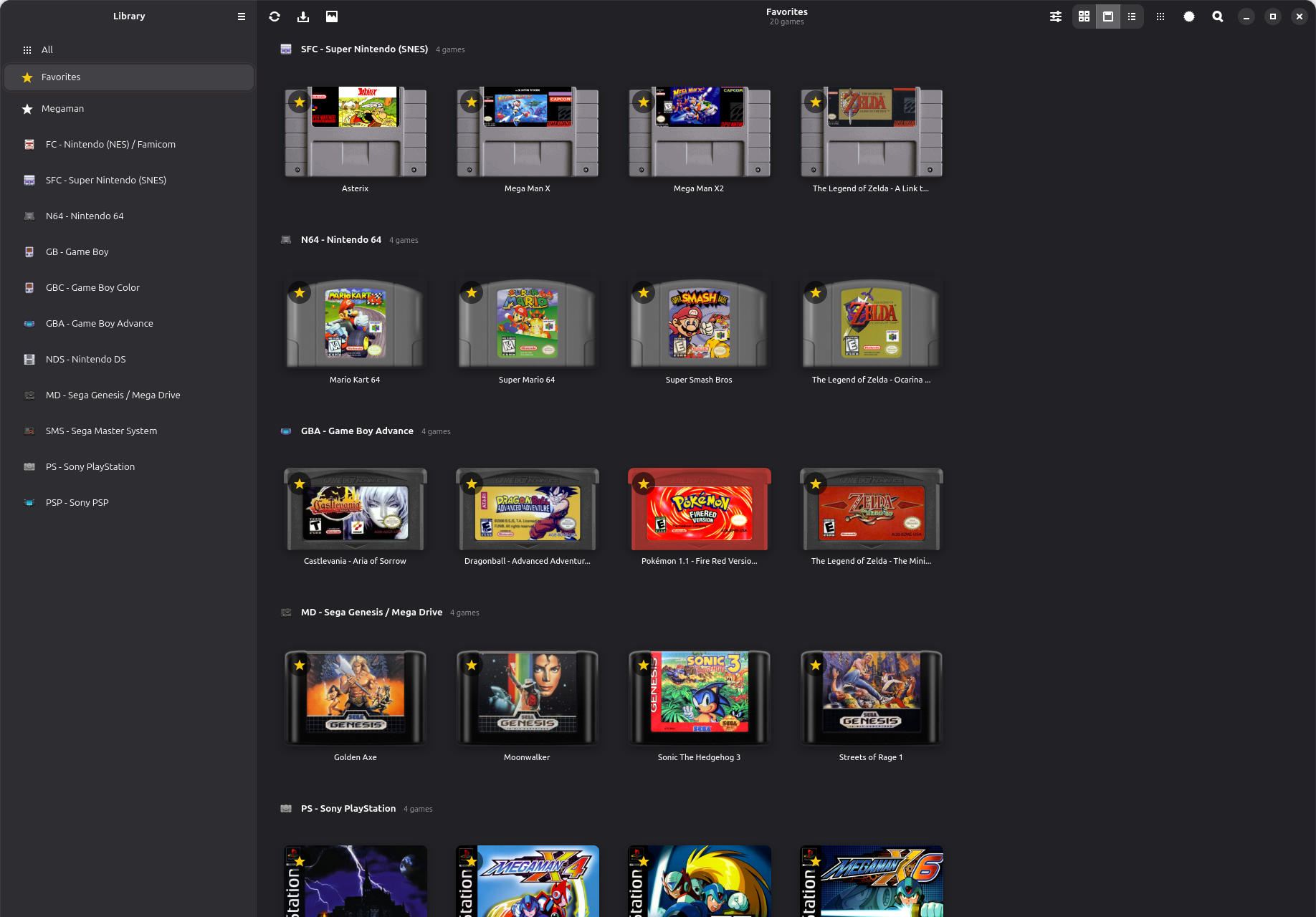The image size is (1316, 917).
Task: Toggle favorite star on Pokémon Fire Red
Action: [x=644, y=484]
